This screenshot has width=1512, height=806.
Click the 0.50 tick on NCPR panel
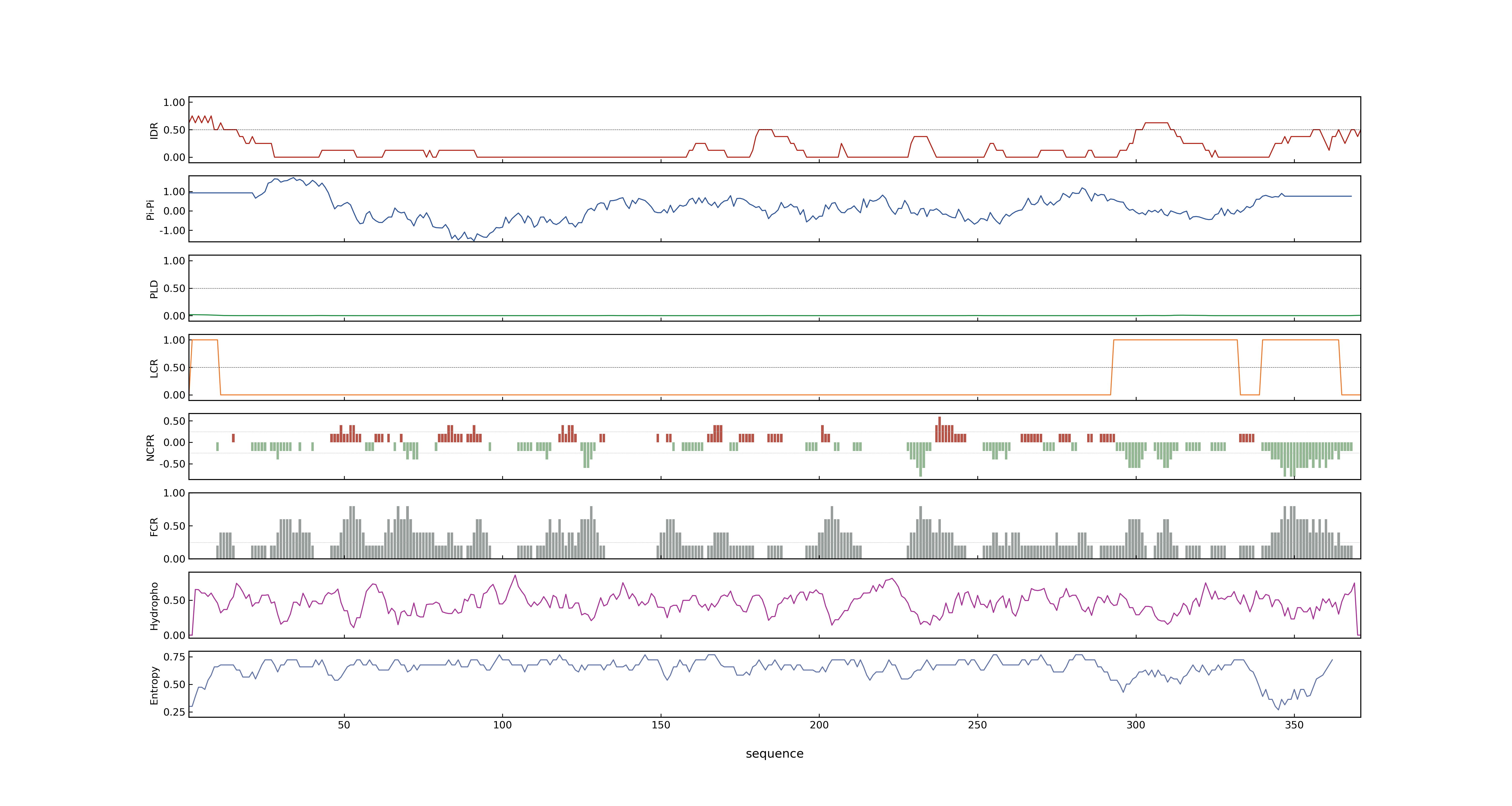pos(174,421)
